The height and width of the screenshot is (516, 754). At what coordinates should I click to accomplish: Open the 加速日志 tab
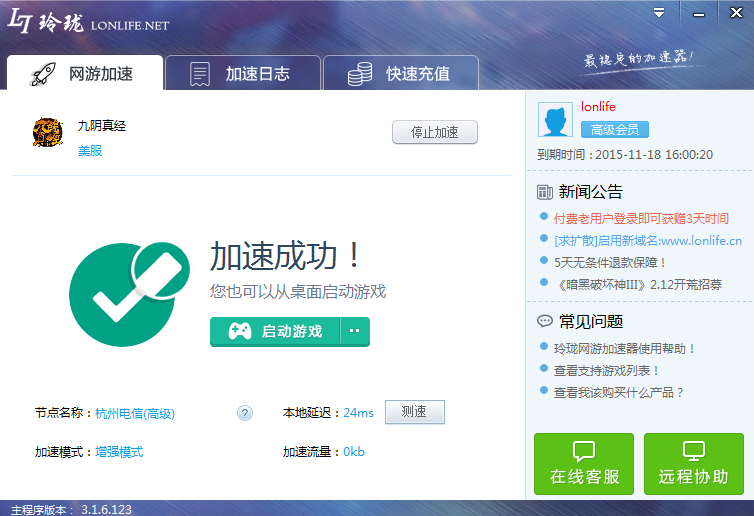[x=241, y=74]
